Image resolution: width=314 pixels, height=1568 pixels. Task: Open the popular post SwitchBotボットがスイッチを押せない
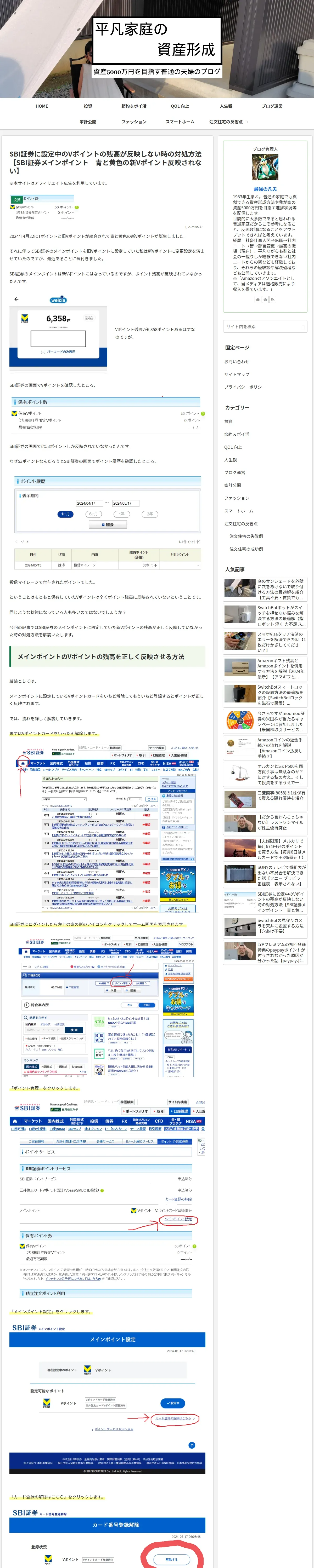[x=265, y=615]
